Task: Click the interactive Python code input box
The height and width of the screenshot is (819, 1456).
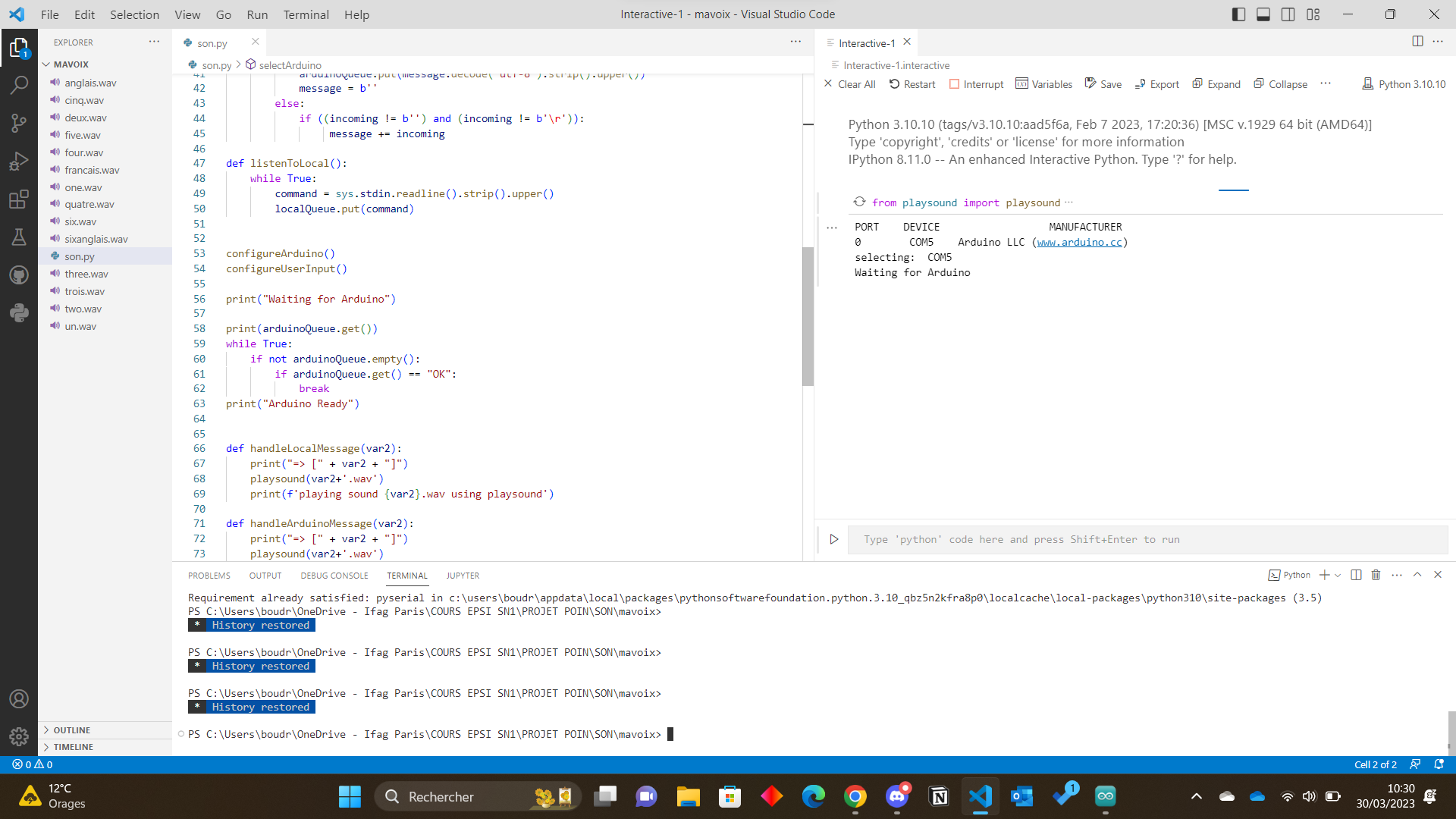Action: click(x=1145, y=539)
